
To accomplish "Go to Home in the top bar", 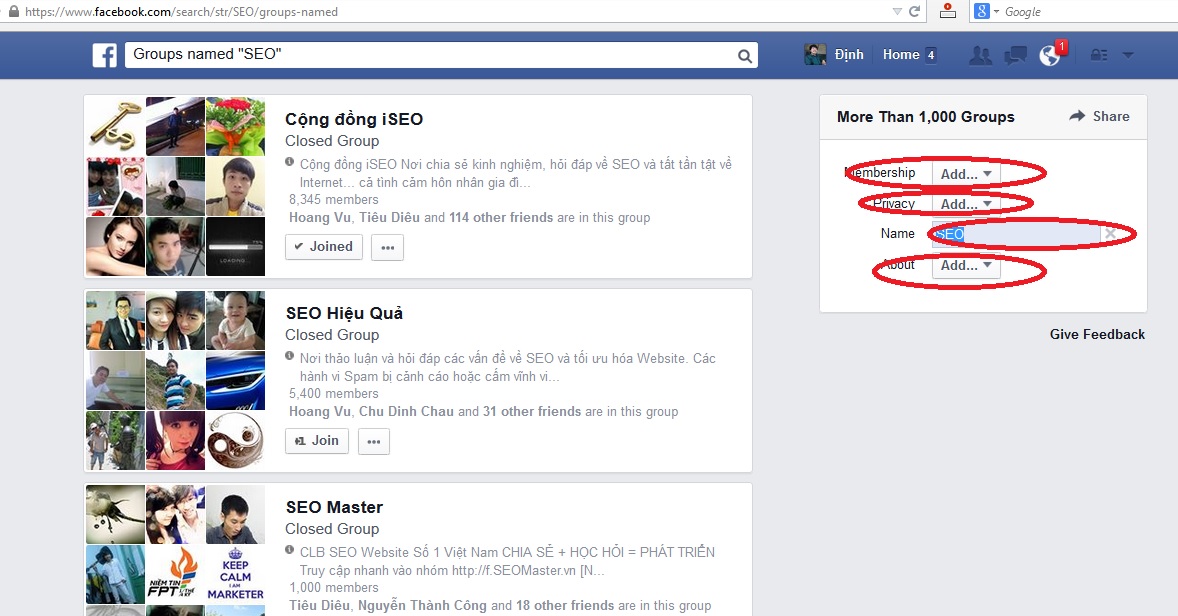I will (x=901, y=54).
